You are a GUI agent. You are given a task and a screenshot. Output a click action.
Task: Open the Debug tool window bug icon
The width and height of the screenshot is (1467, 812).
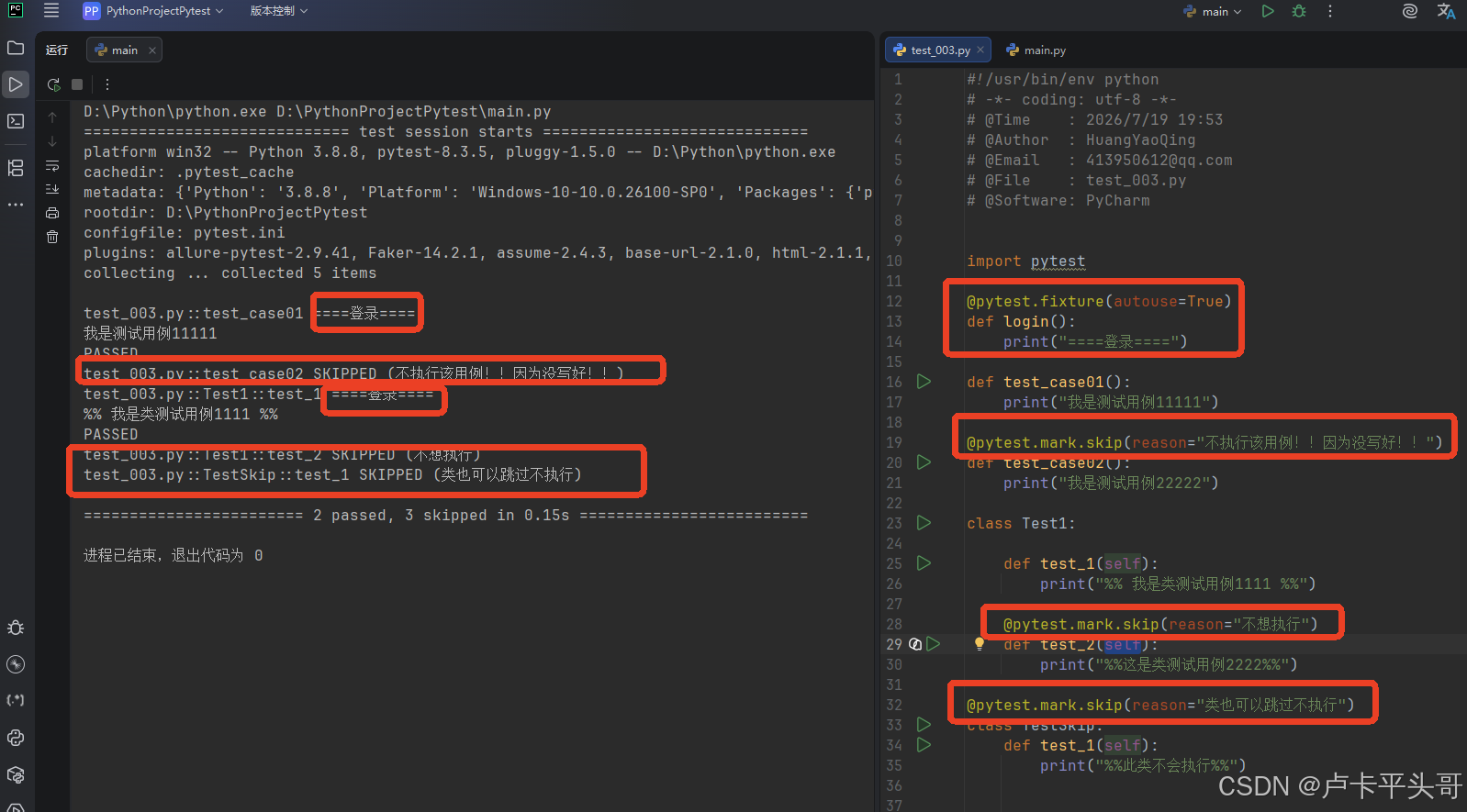[x=16, y=628]
